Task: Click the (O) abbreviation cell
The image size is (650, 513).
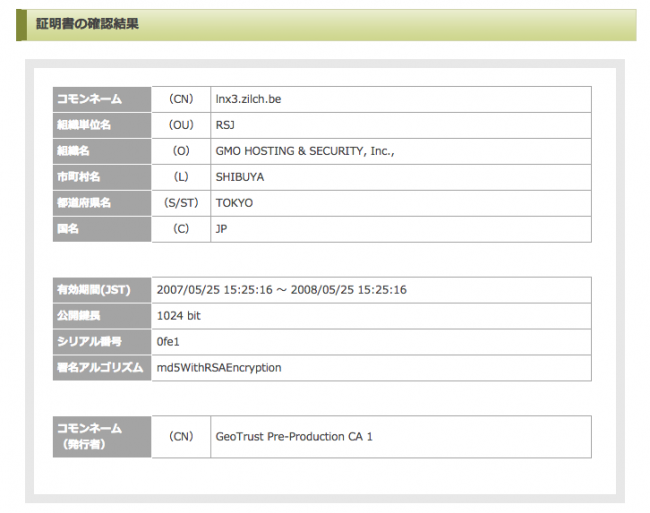Action: (181, 151)
